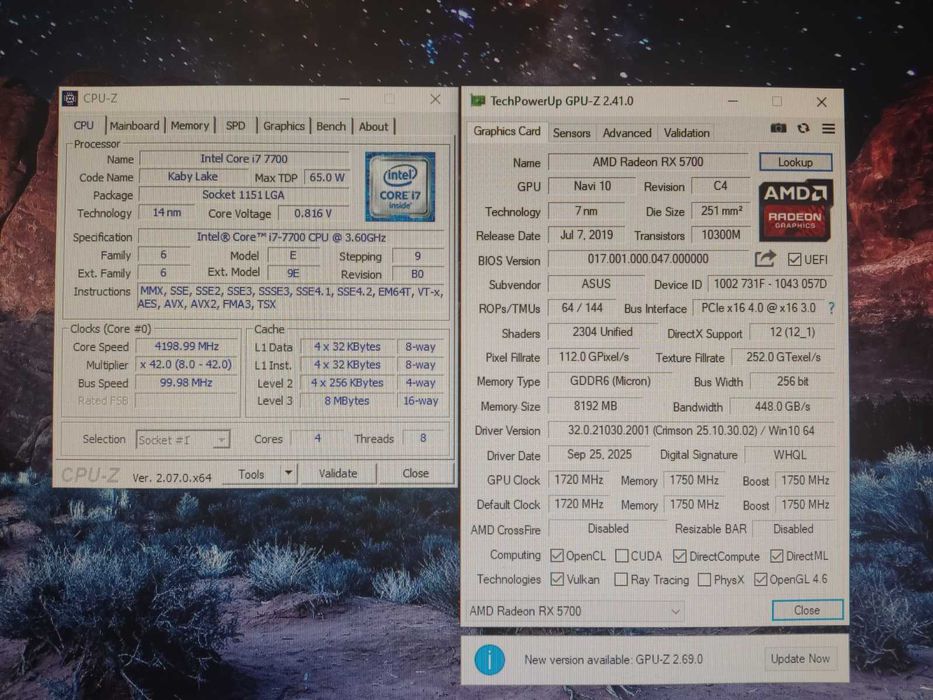Click the Code Name value Kaby Lake

[x=193, y=177]
